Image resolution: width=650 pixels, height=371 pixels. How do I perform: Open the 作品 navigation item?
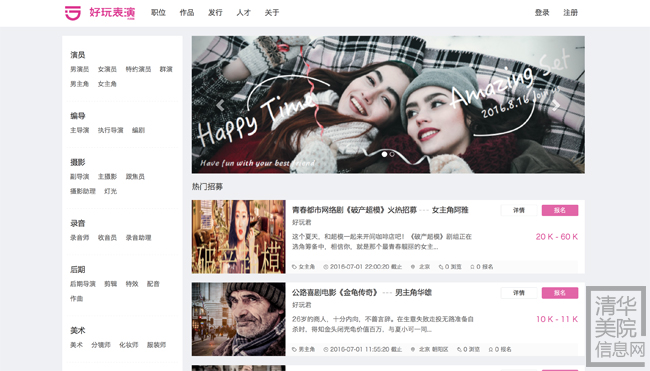187,13
